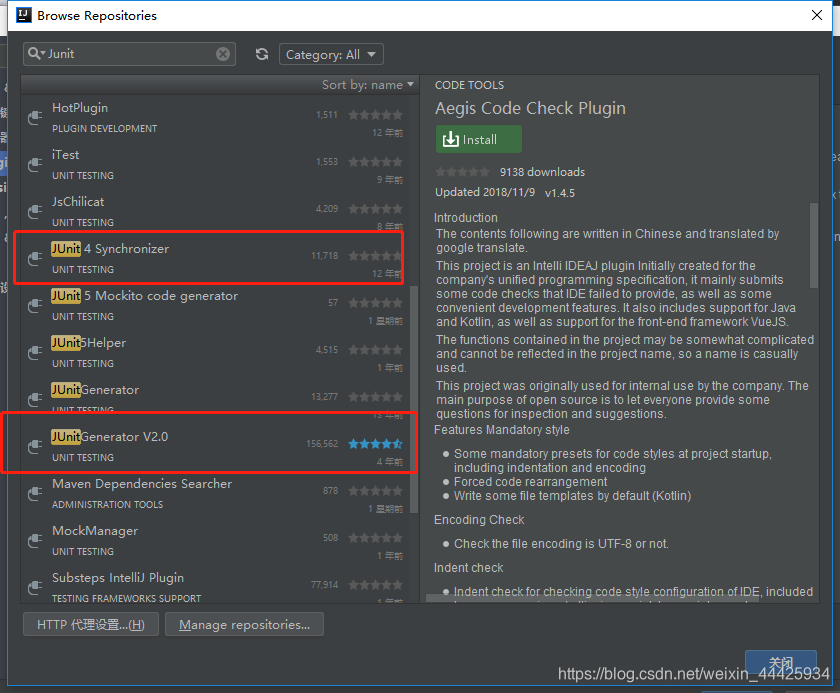Open the Category: All dropdown
Image resolution: width=840 pixels, height=693 pixels.
(x=331, y=54)
